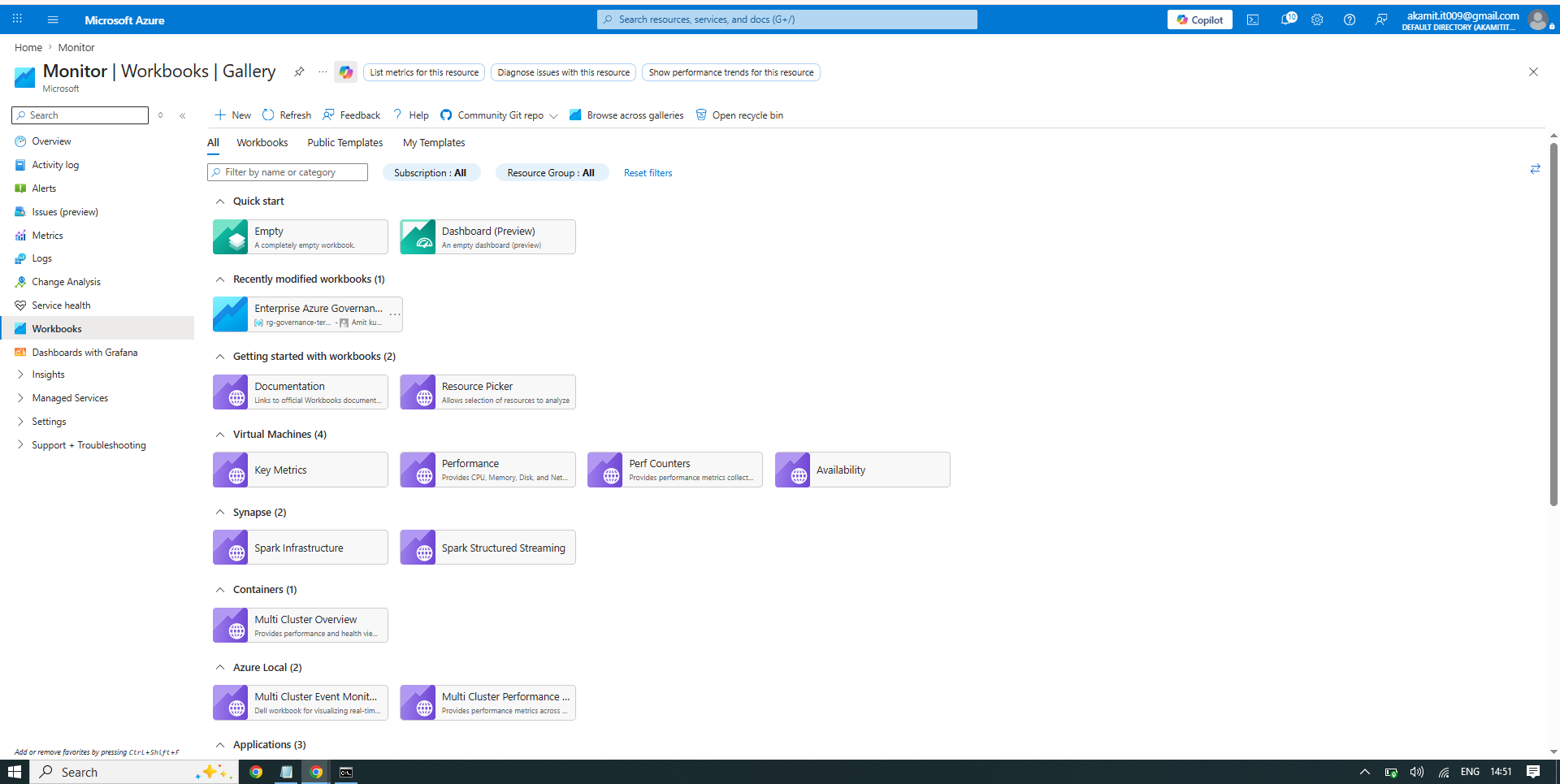Click the Key Metrics workbook icon
Image resolution: width=1560 pixels, height=784 pixels.
[x=231, y=470]
